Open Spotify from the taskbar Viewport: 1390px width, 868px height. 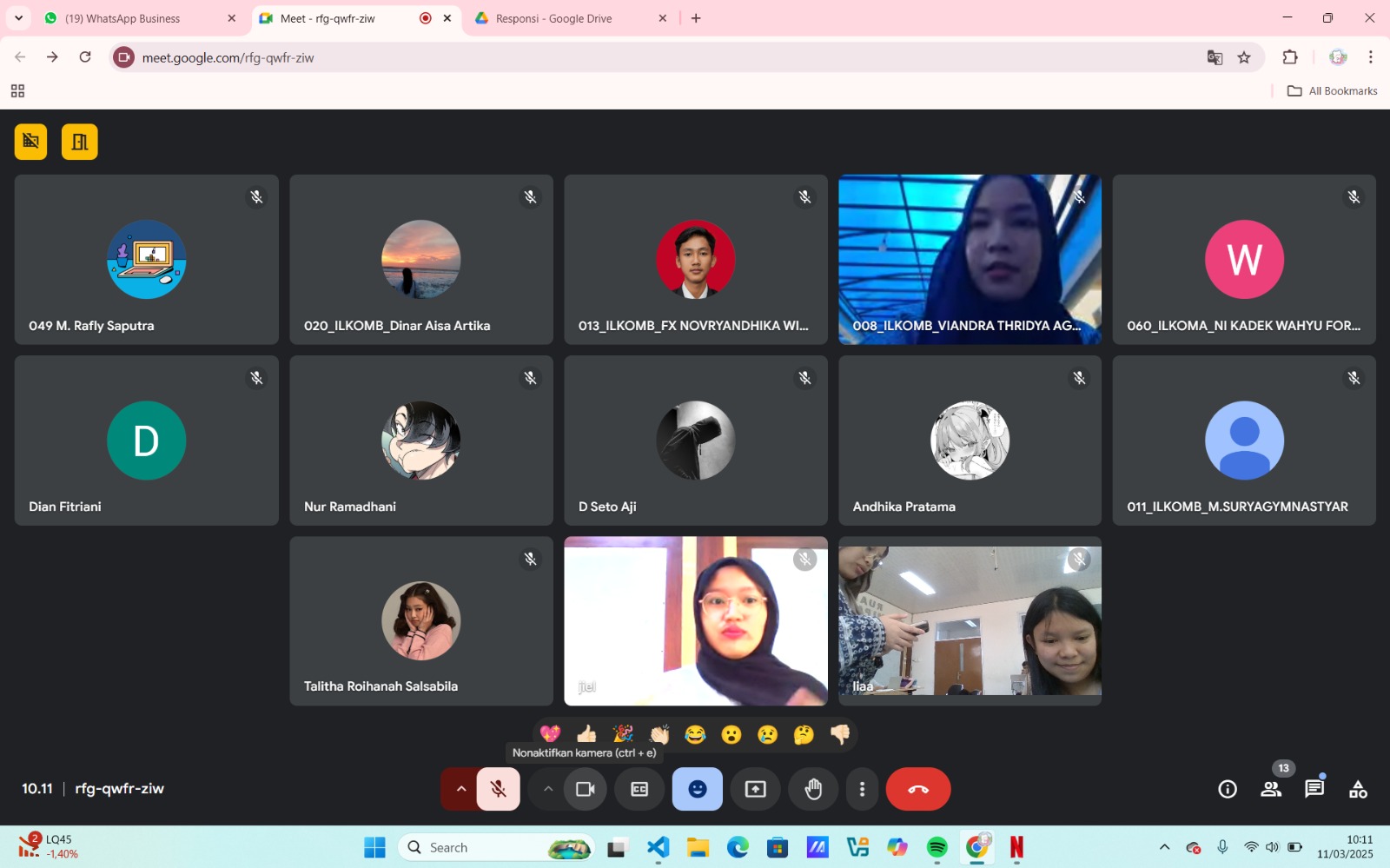[937, 847]
